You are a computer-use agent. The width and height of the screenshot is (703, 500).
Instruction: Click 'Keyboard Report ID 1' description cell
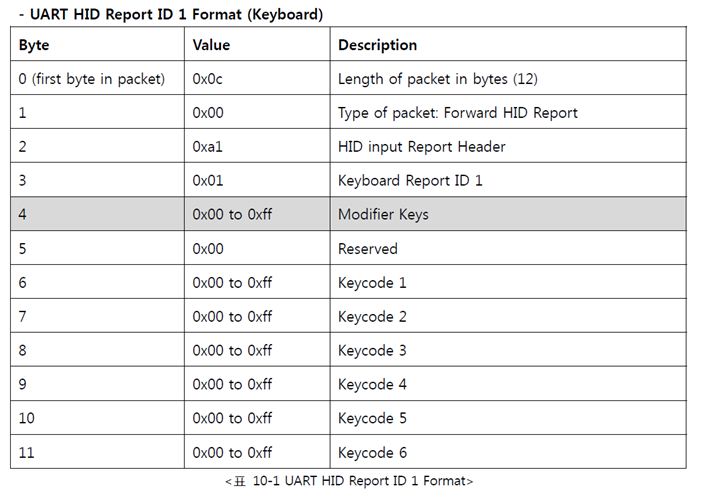(x=508, y=180)
